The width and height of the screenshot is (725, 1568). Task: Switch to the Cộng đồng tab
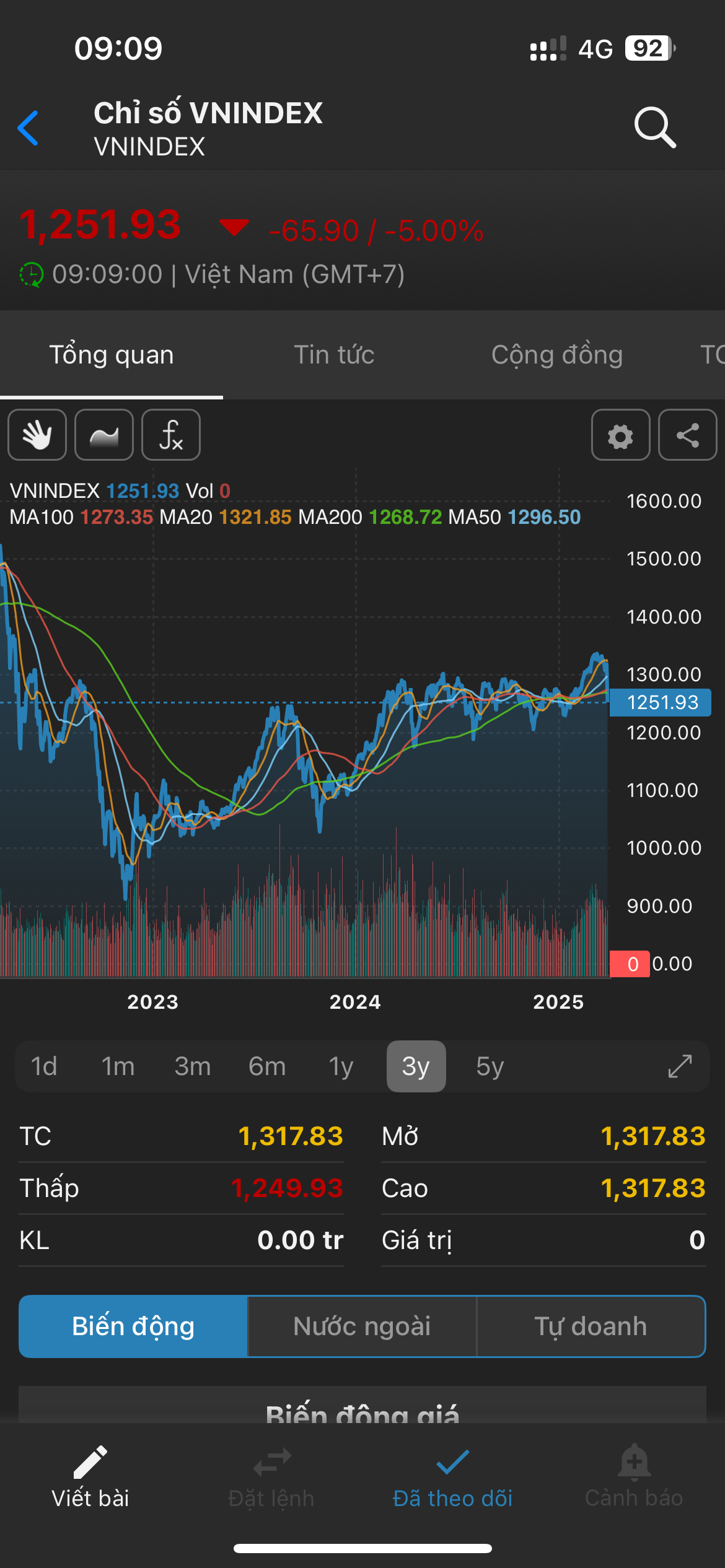(x=556, y=355)
